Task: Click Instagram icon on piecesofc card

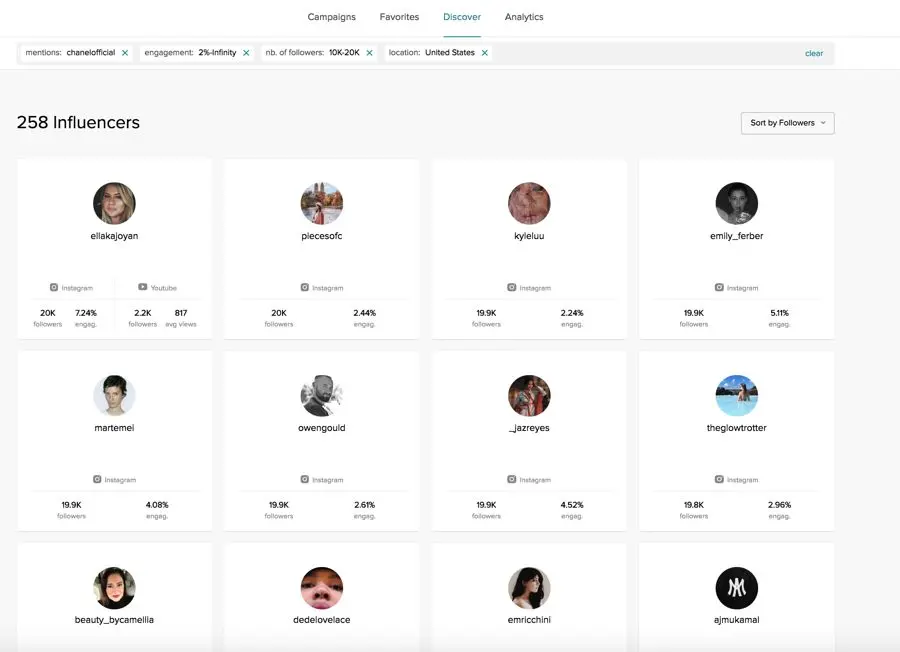Action: pos(304,288)
